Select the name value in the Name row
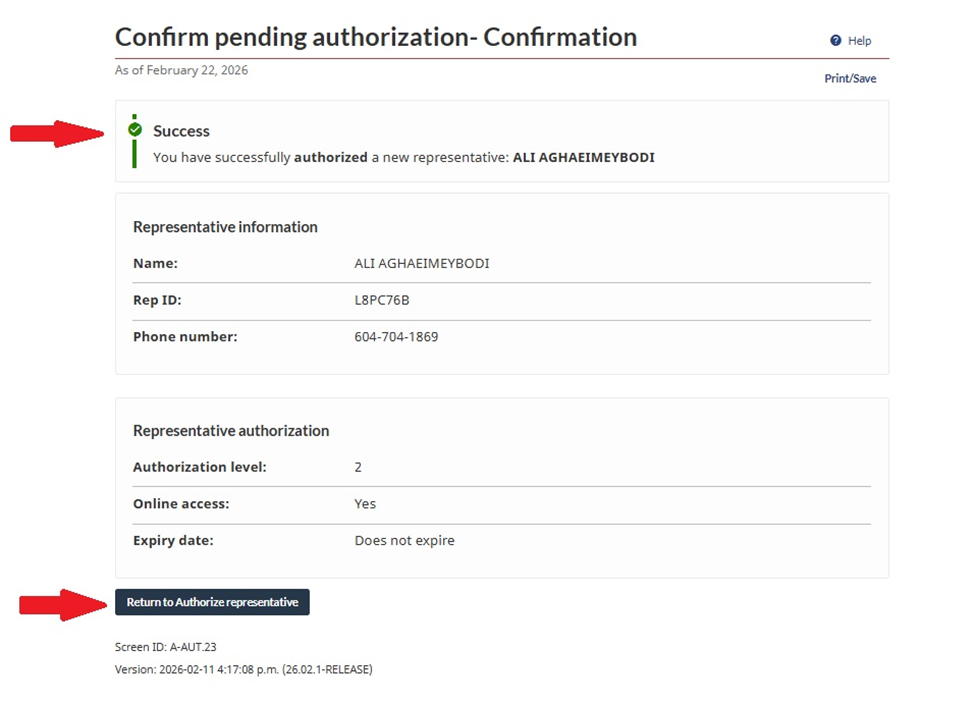 [x=421, y=264]
